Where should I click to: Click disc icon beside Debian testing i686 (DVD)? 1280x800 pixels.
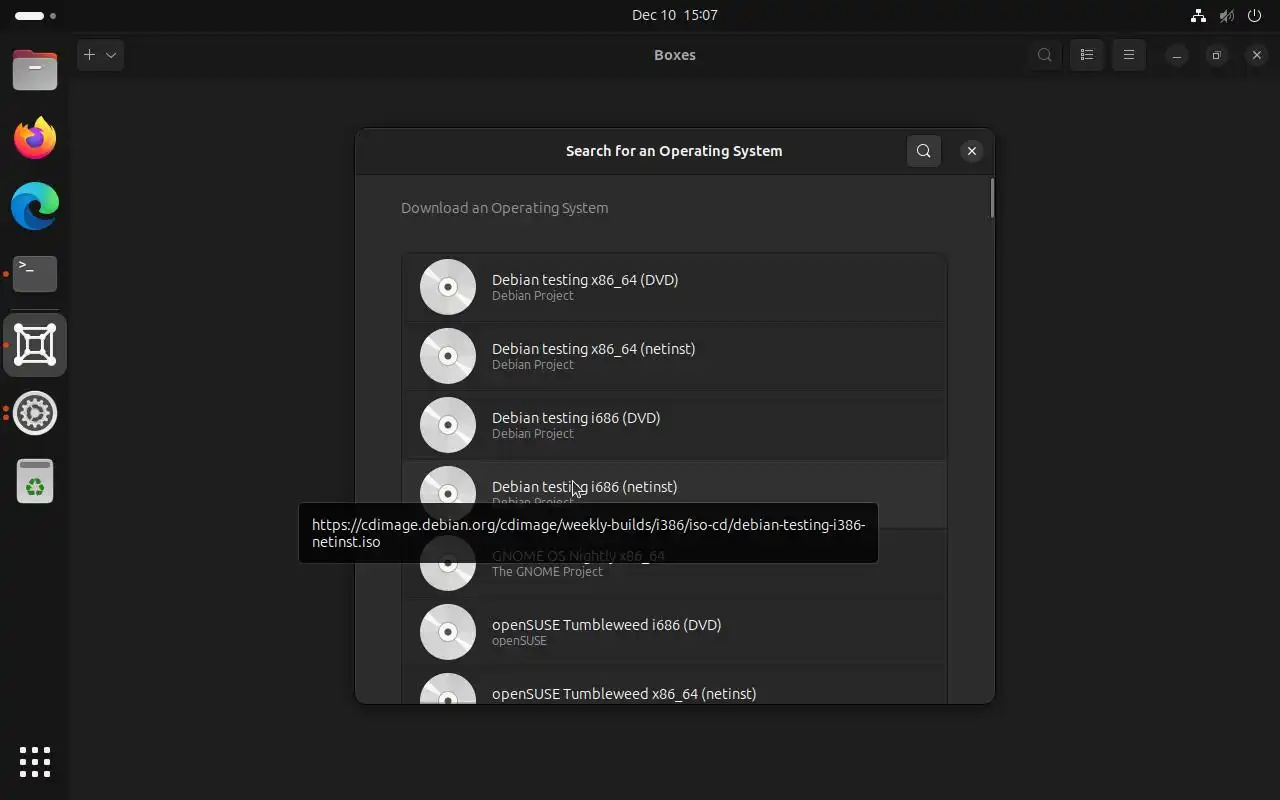tap(448, 425)
